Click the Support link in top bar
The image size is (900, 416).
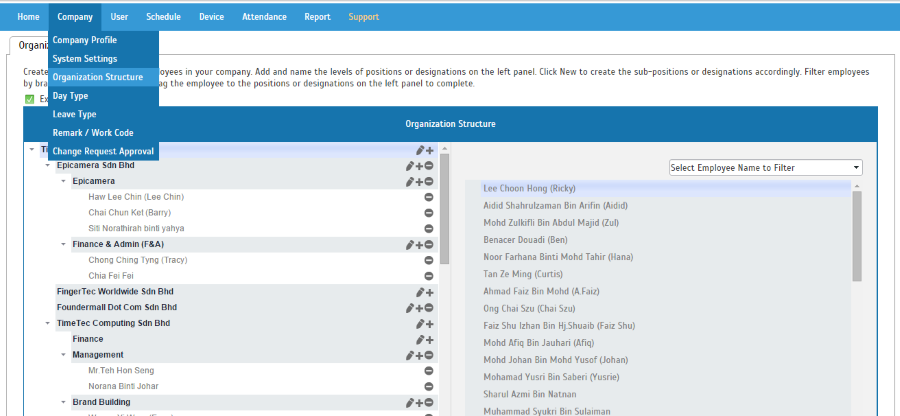coord(363,17)
